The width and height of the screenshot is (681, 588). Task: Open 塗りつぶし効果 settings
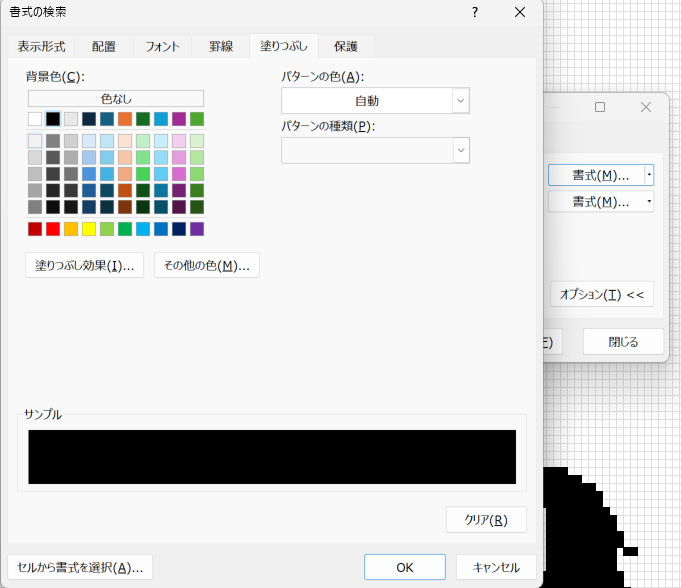[x=84, y=265]
